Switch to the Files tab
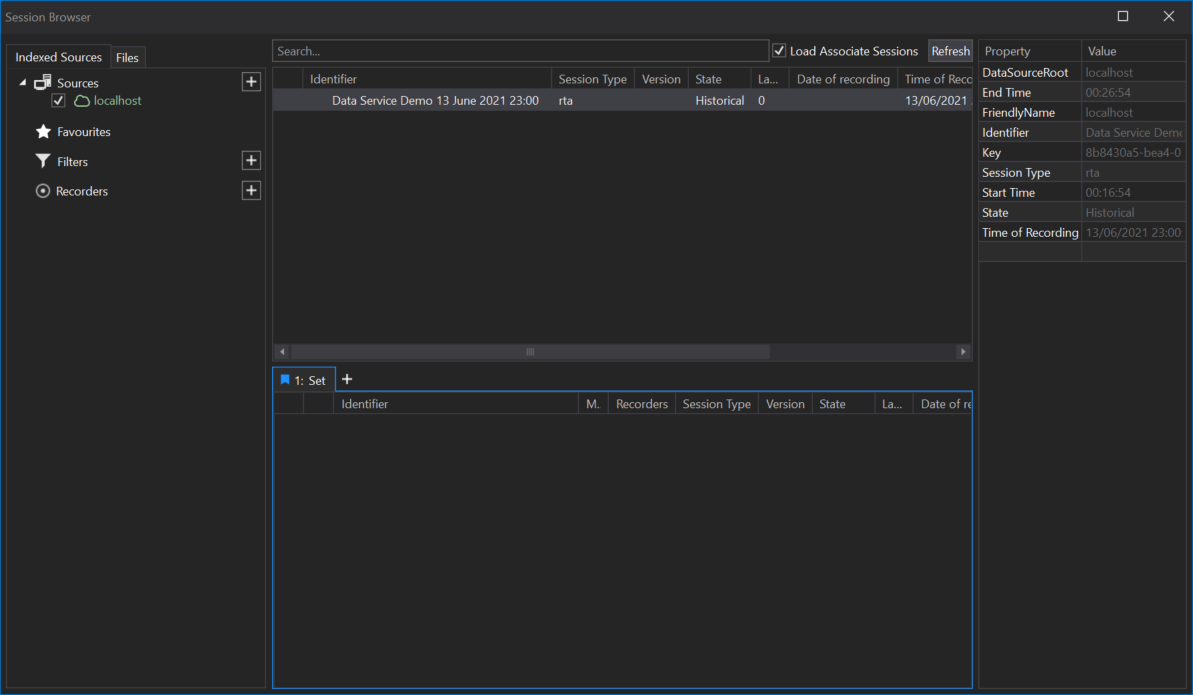This screenshot has width=1193, height=695. point(128,57)
